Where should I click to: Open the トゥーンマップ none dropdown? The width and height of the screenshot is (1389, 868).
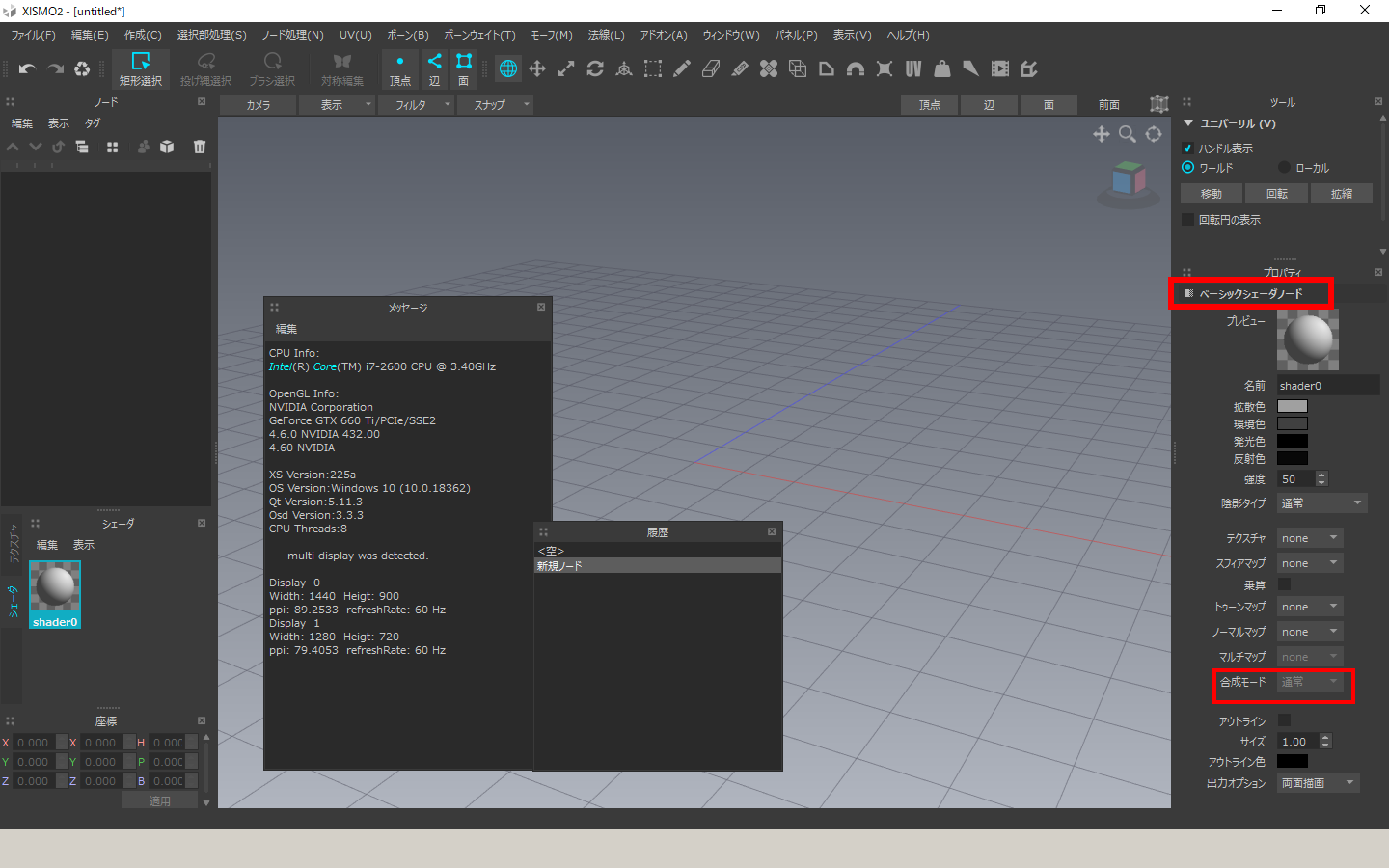[x=1310, y=607]
